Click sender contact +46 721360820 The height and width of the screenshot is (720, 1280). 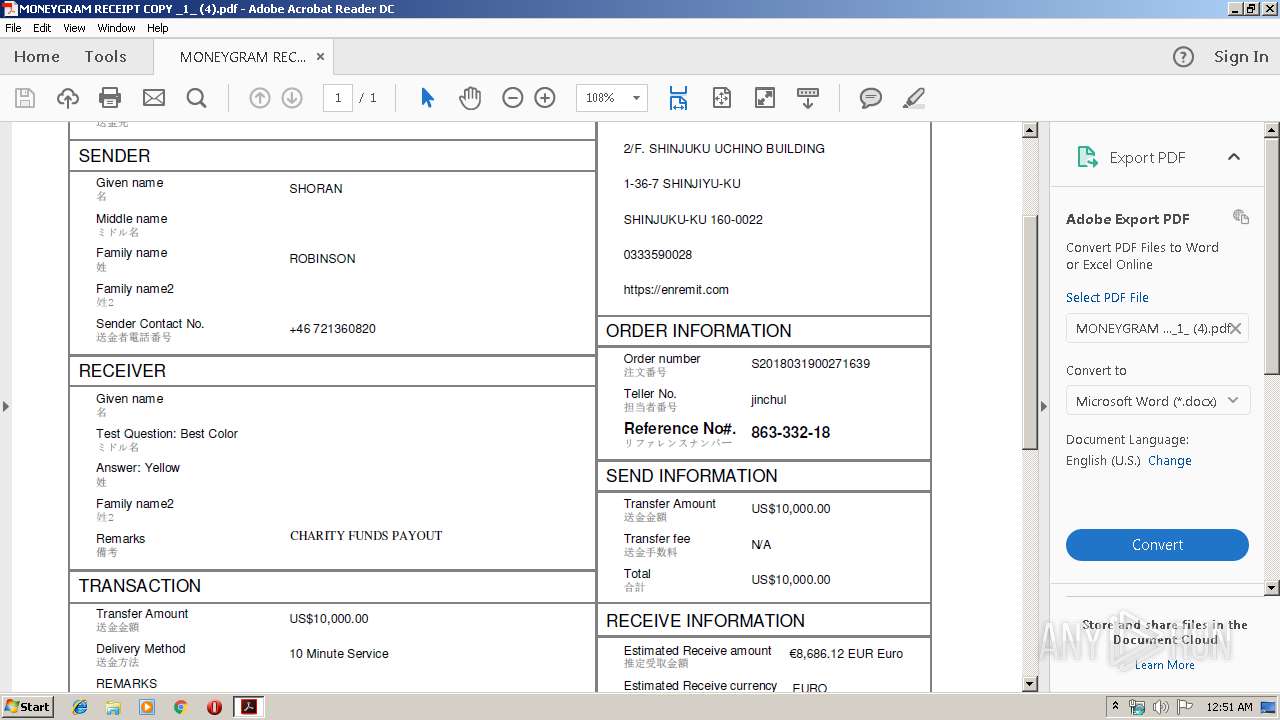332,329
